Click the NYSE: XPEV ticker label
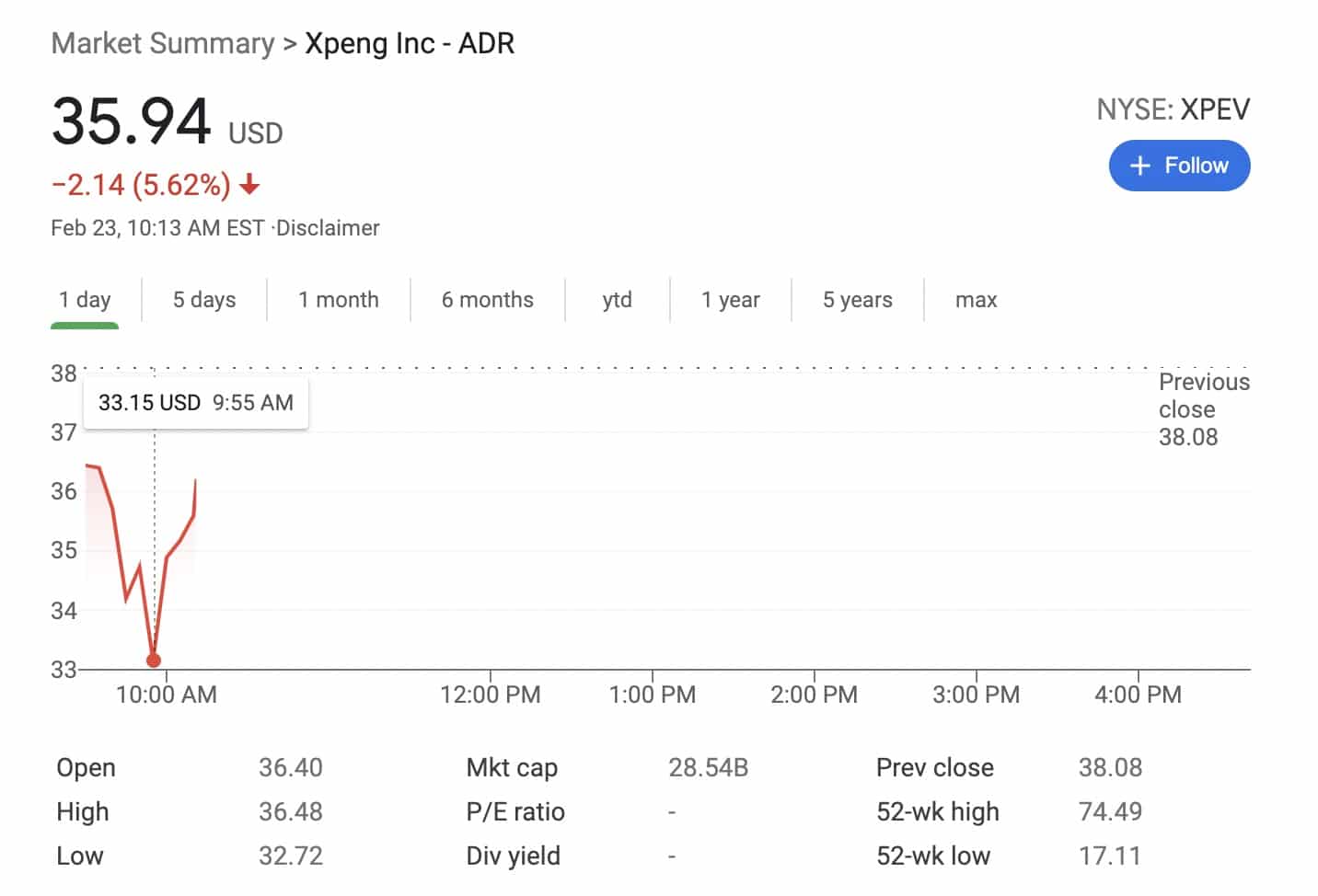1318x896 pixels. [x=1173, y=109]
